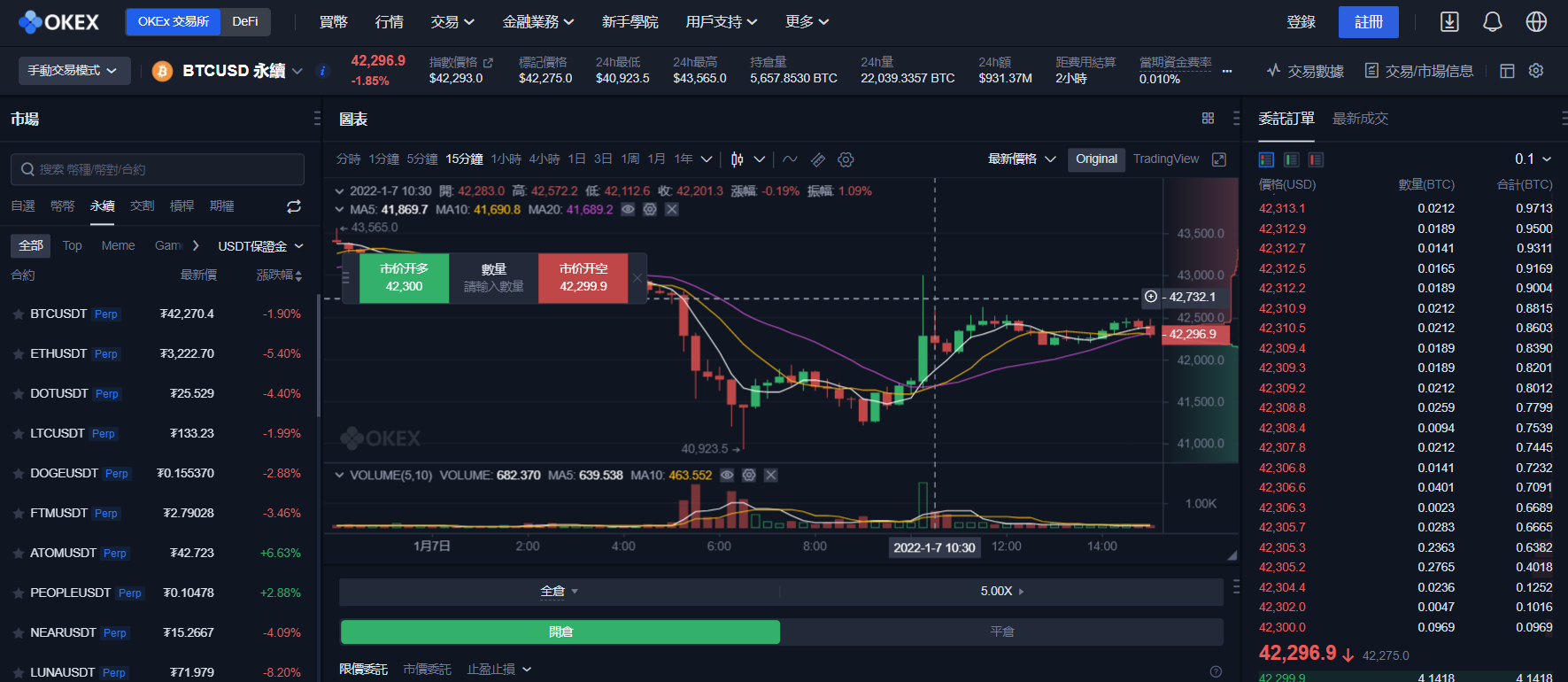Open market panel options menu
Image resolution: width=1568 pixels, height=682 pixels.
pos(317,118)
